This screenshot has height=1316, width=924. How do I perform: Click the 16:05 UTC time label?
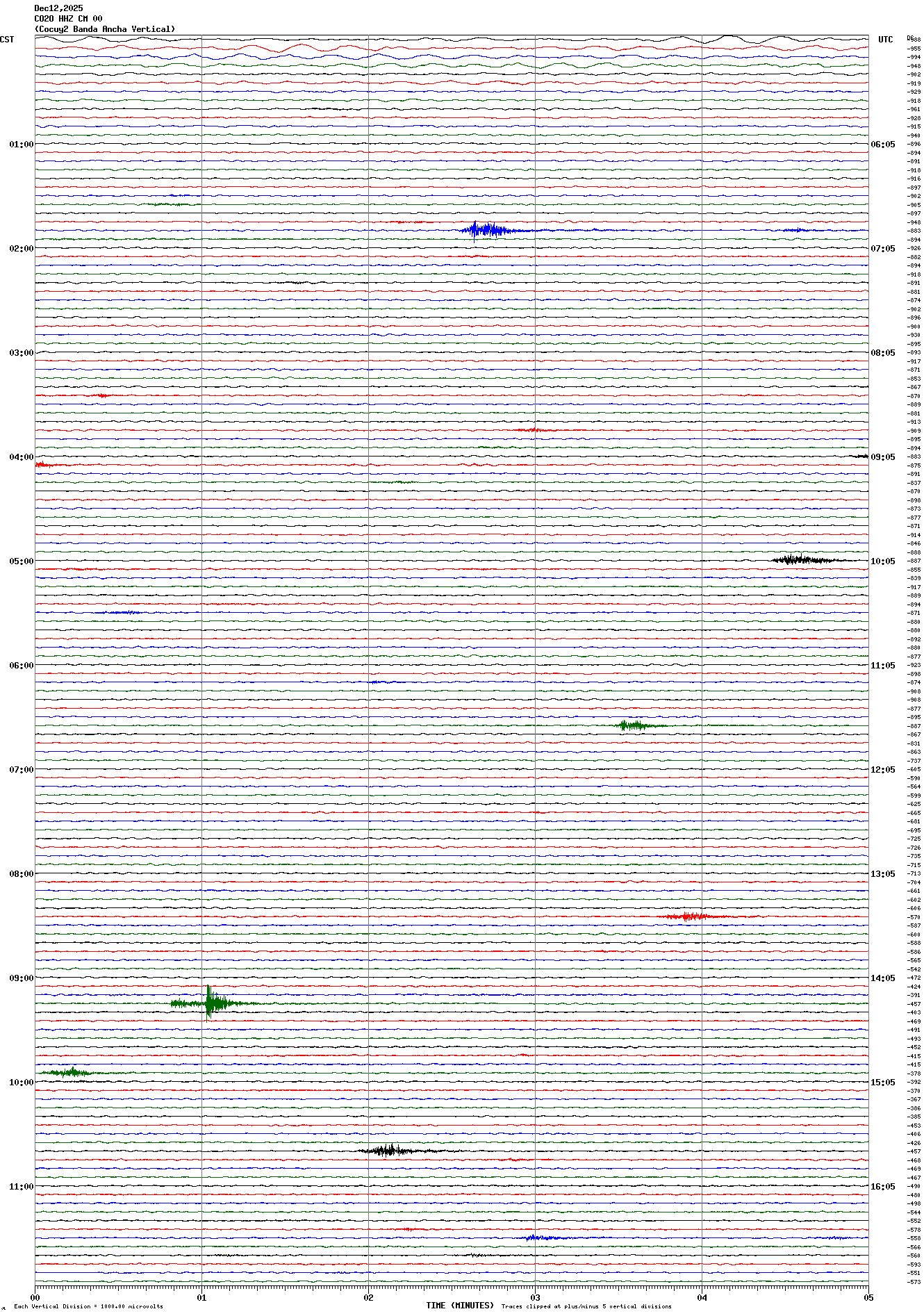pyautogui.click(x=883, y=1187)
